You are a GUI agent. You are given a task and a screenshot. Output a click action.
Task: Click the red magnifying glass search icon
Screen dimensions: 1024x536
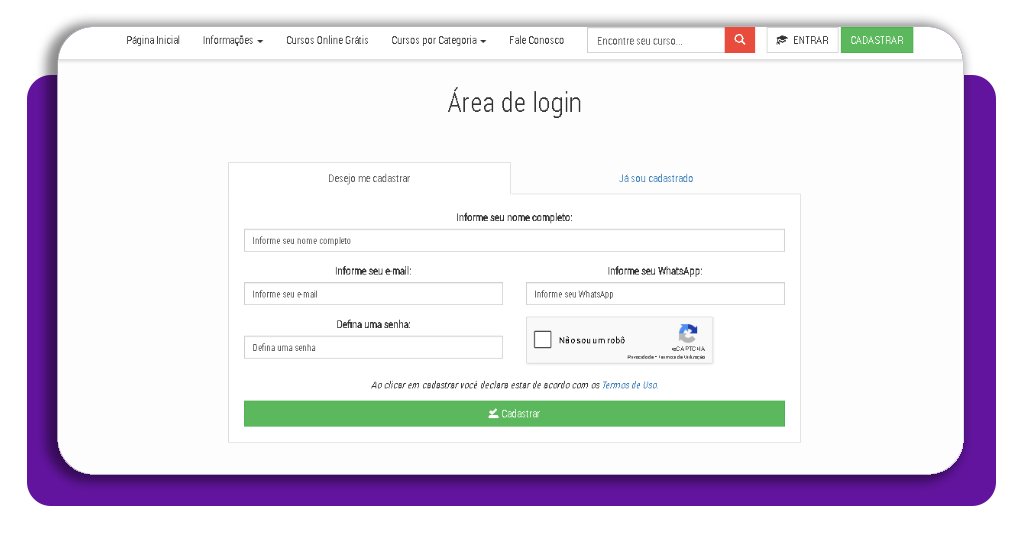click(739, 40)
